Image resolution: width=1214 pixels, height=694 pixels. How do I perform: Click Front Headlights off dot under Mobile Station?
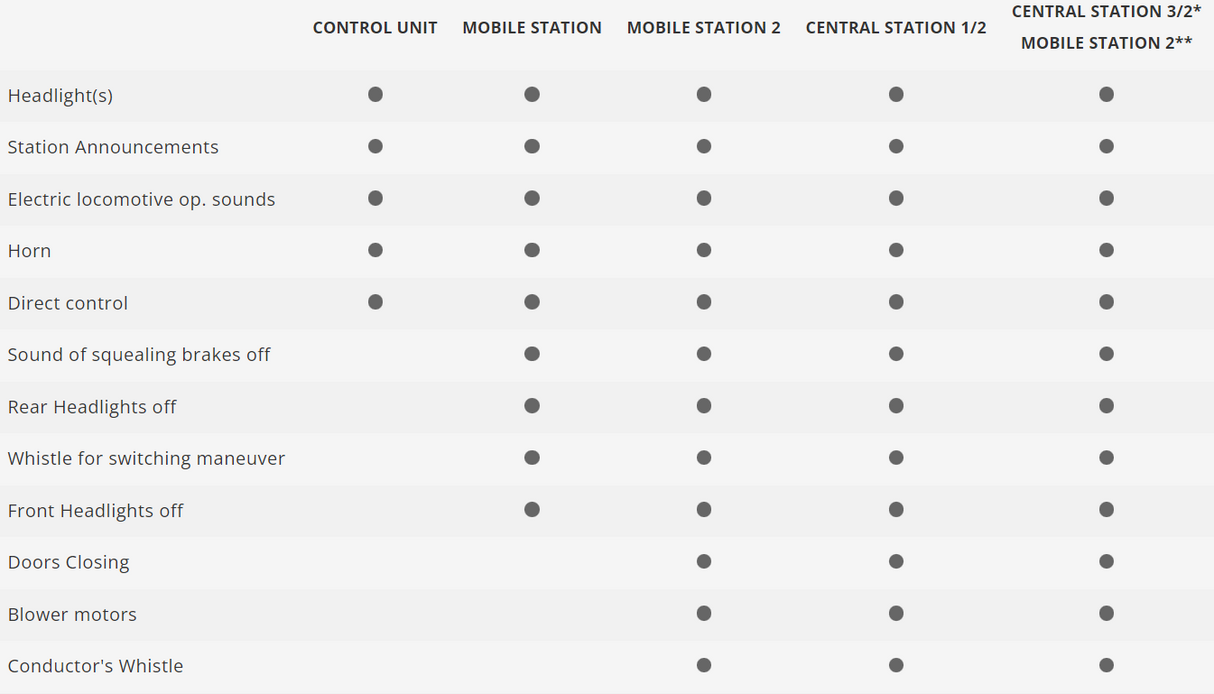[x=532, y=510]
